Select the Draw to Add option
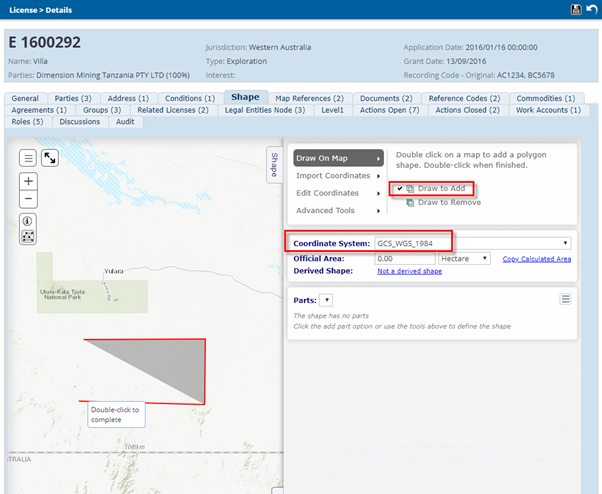The width and height of the screenshot is (602, 494). pyautogui.click(x=441, y=188)
